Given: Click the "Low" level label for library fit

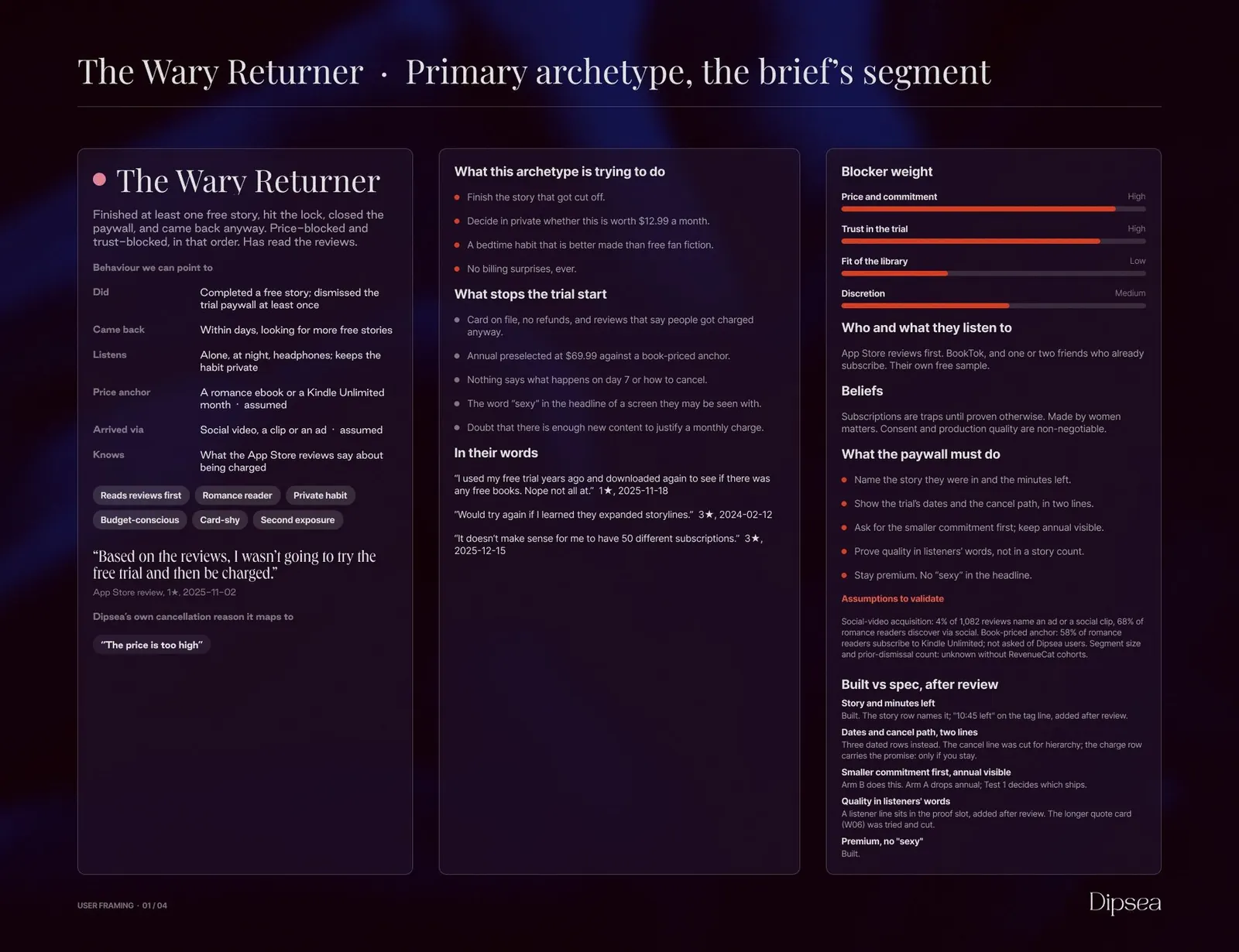Looking at the screenshot, I should click(1138, 261).
